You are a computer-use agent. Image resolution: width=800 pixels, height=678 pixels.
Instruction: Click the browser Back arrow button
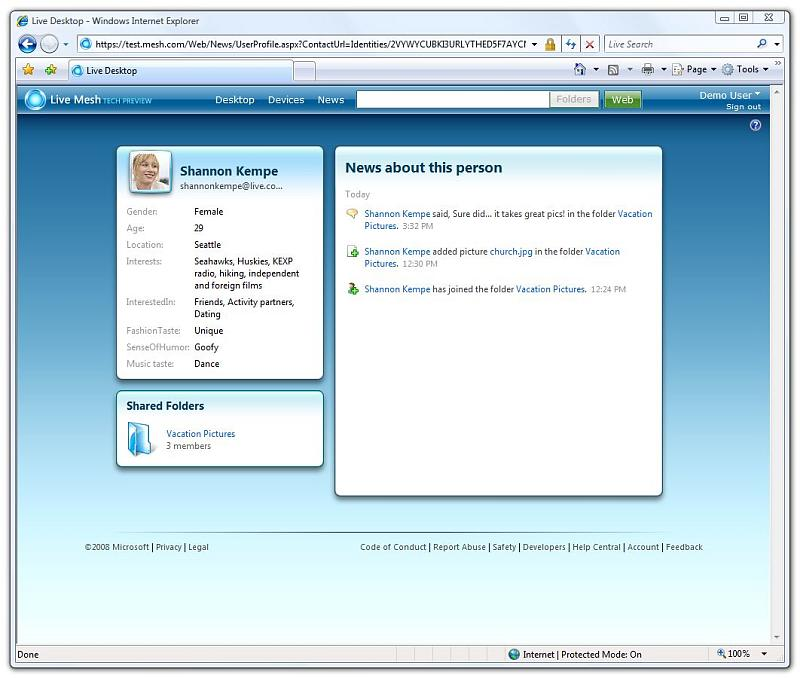pos(28,44)
